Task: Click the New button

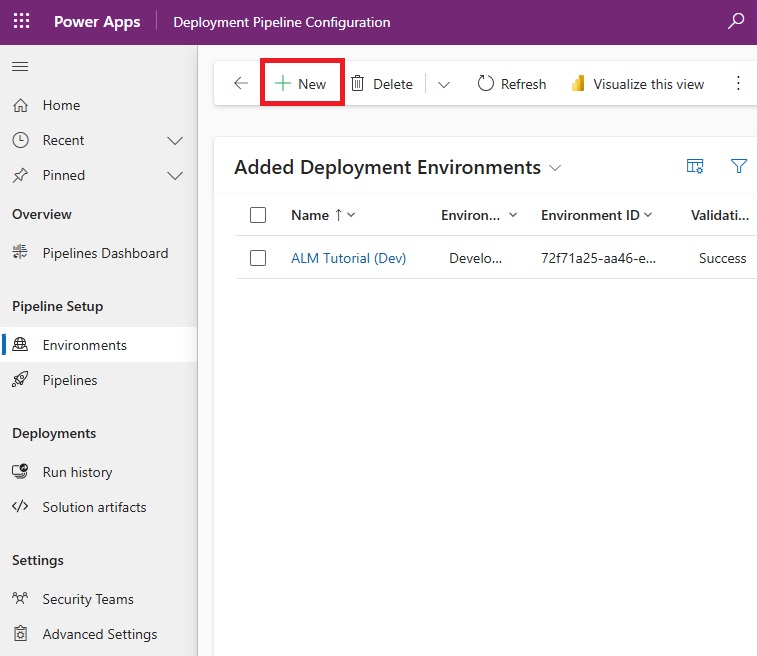Action: point(301,84)
